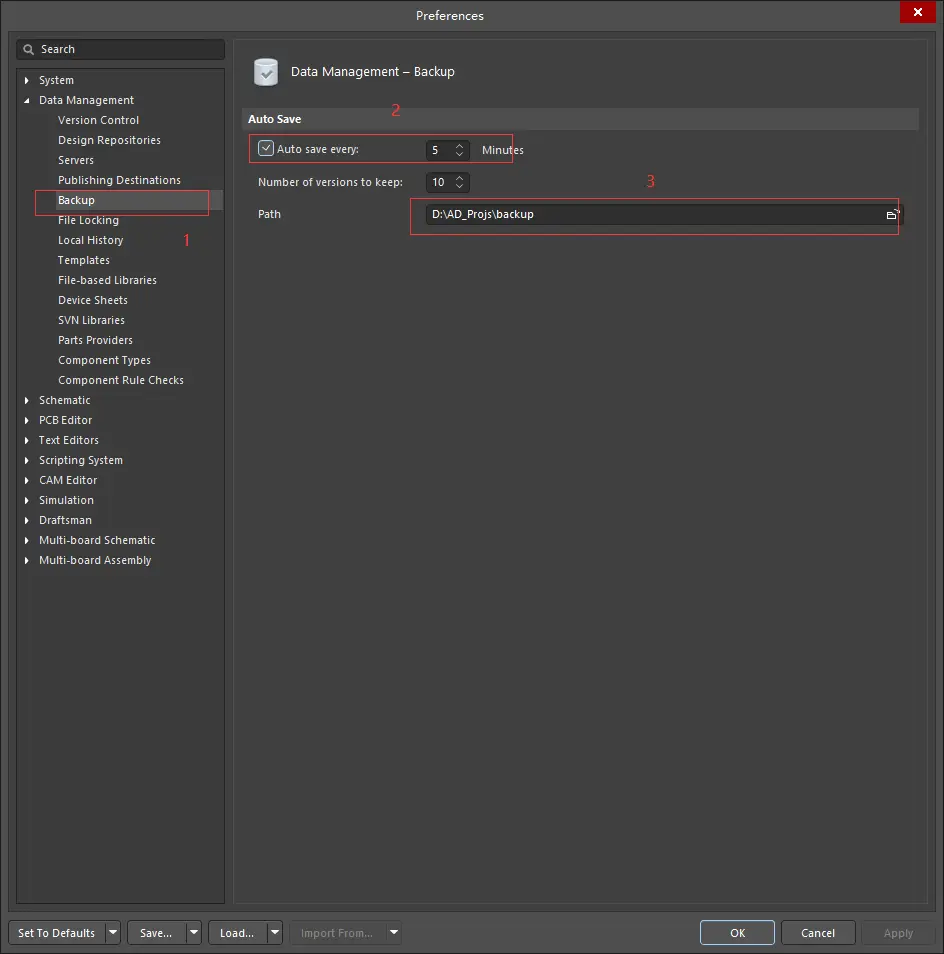Select the System tree label
This screenshot has height=954, width=944.
point(57,80)
